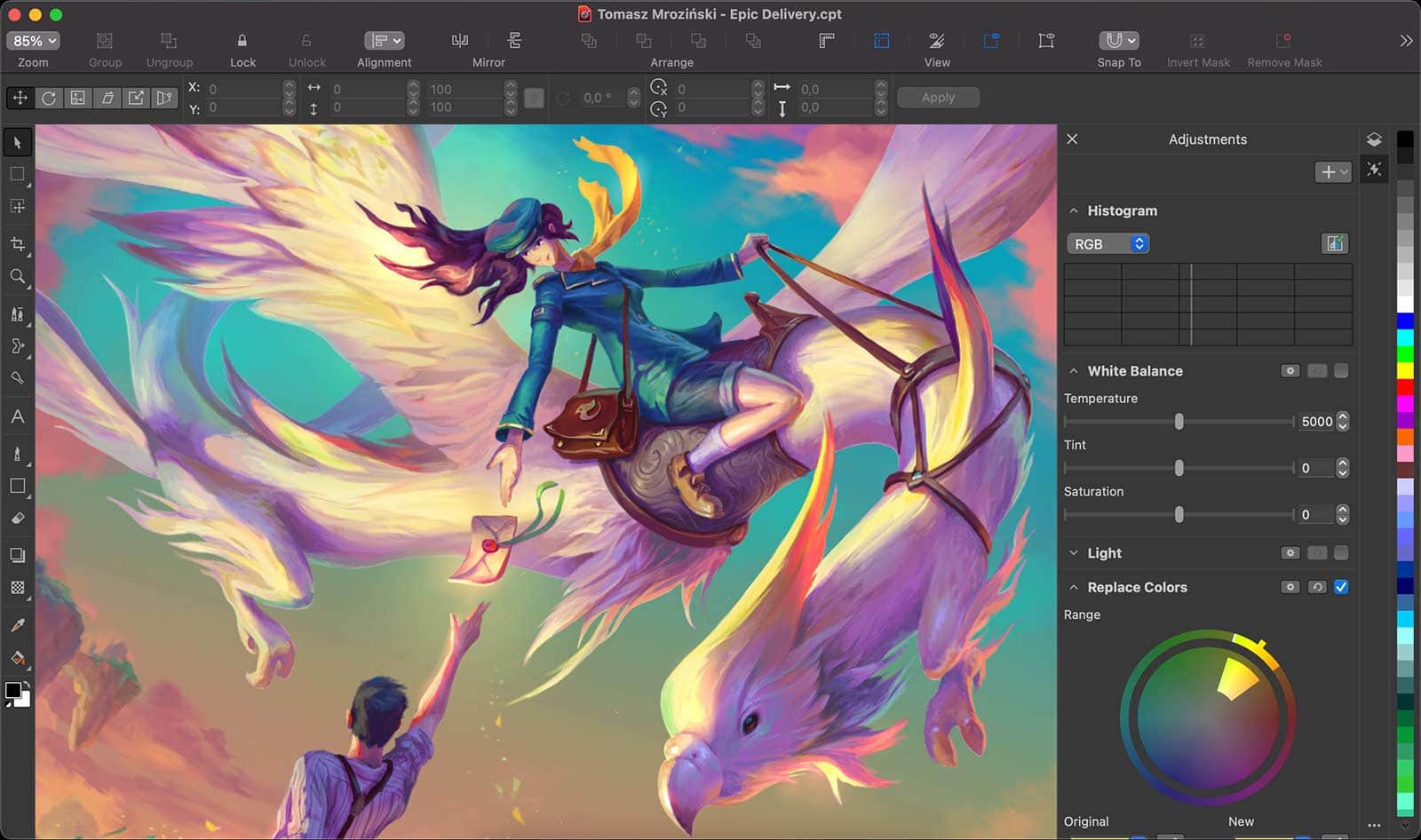Viewport: 1421px width, 840px height.
Task: Toggle the Light adjustment checkbox
Action: click(x=1341, y=553)
